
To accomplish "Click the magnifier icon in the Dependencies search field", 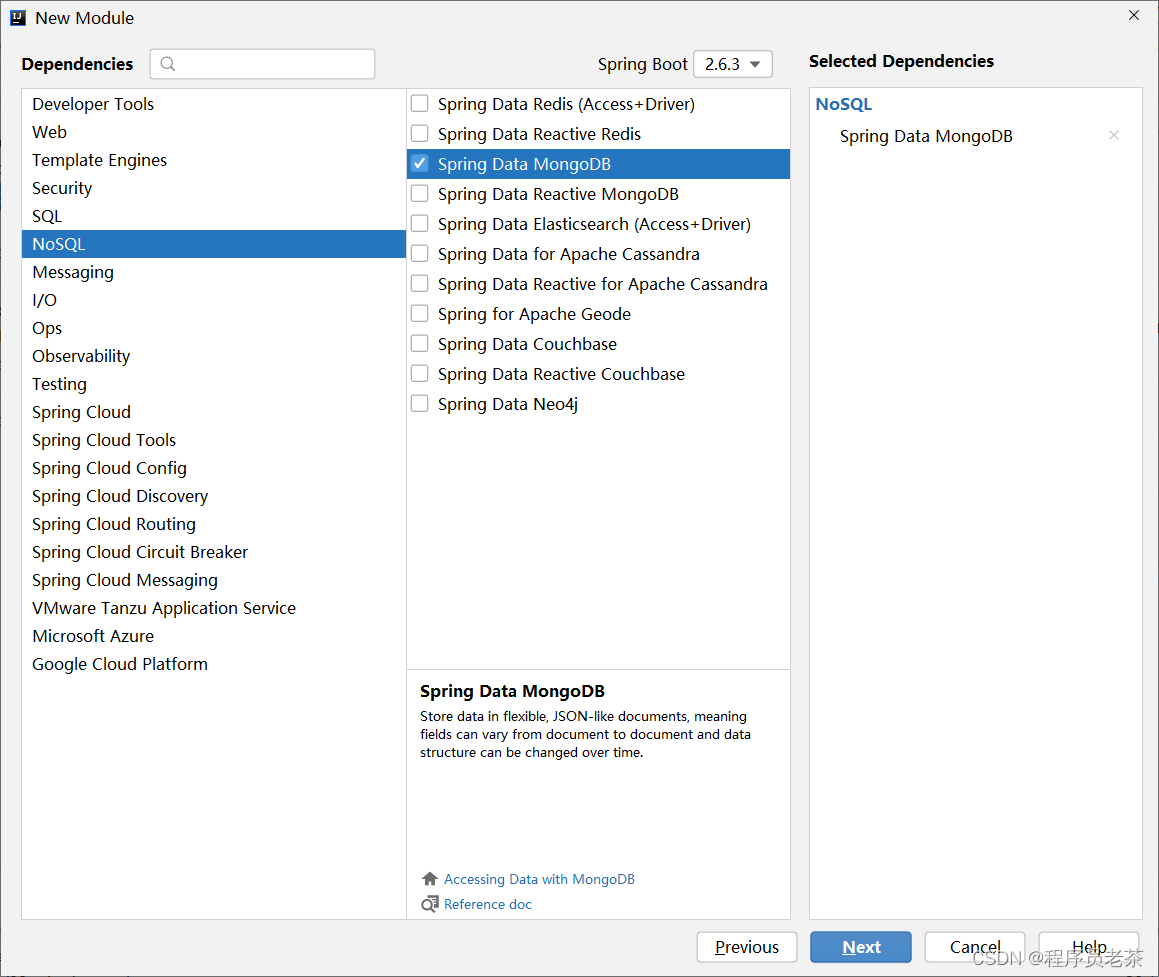I will pos(166,63).
